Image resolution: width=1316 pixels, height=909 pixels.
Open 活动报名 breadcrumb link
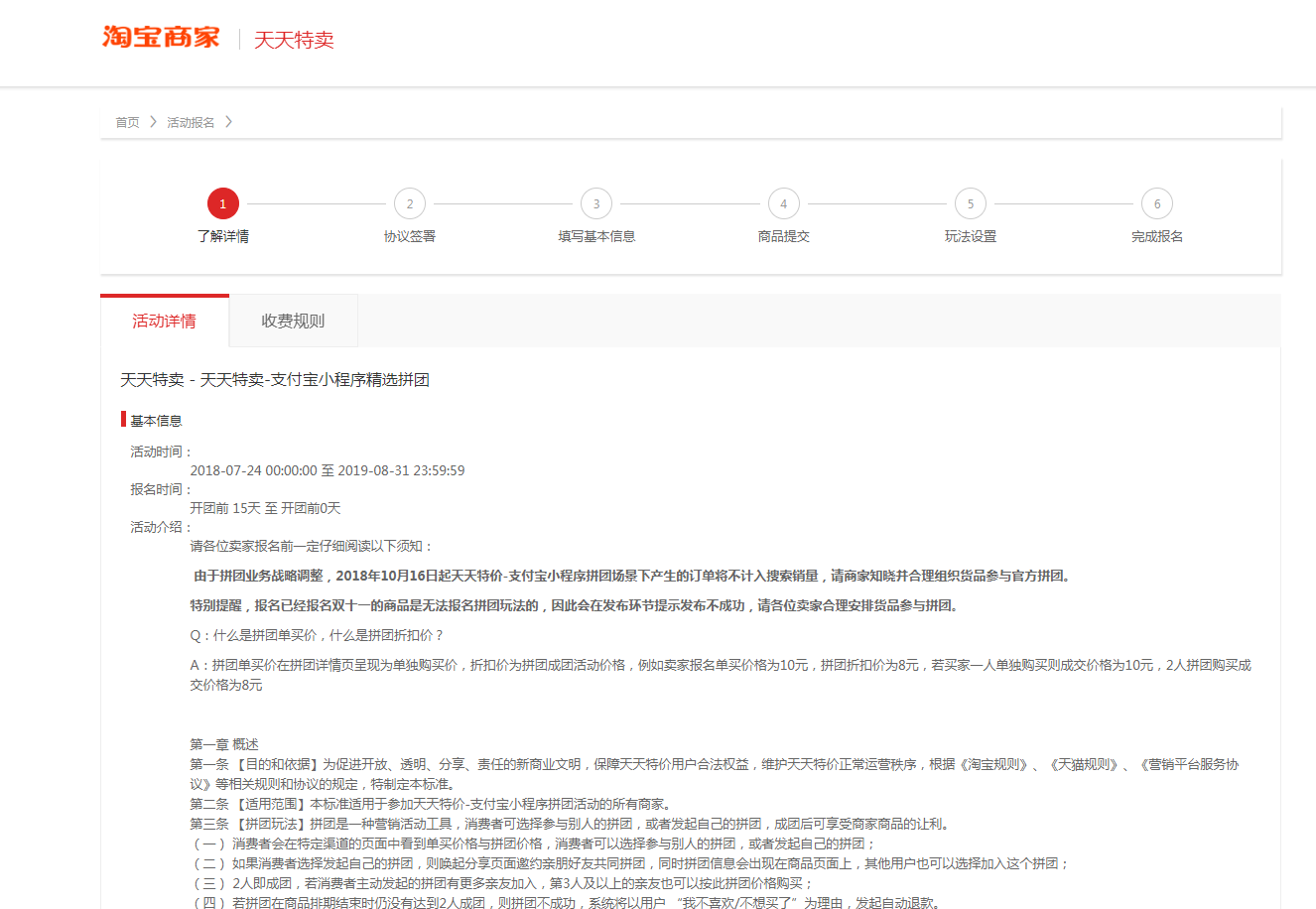pyautogui.click(x=191, y=122)
